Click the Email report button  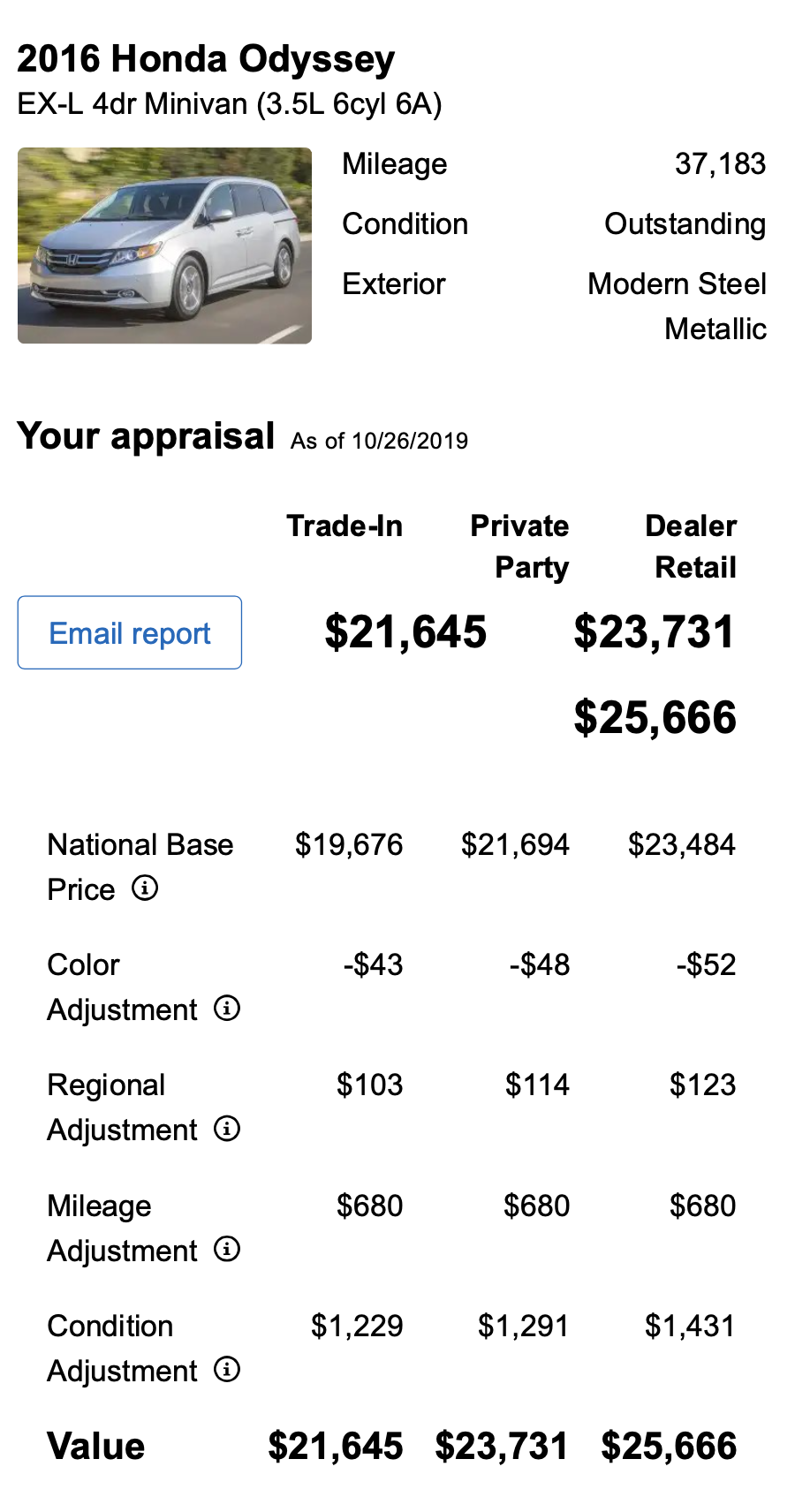[x=129, y=632]
